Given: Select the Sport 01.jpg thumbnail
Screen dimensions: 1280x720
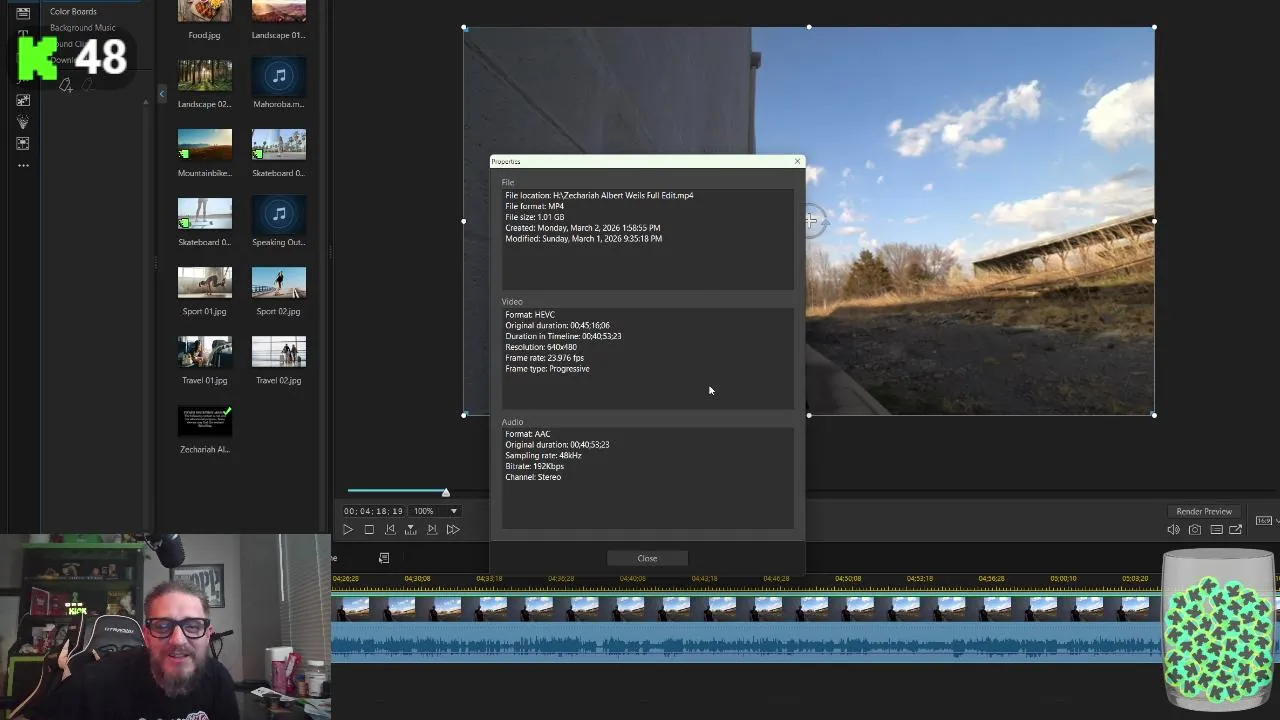Looking at the screenshot, I should [204, 283].
